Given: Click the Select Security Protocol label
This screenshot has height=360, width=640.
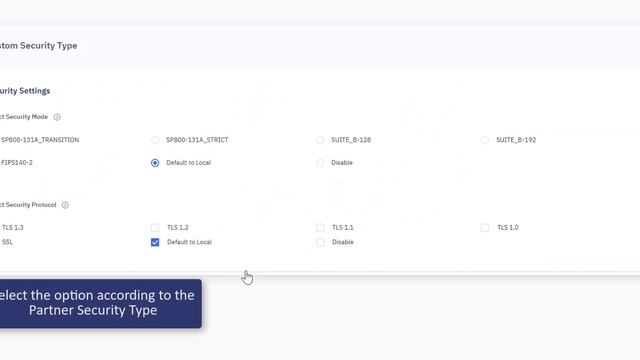Looking at the screenshot, I should (28, 205).
